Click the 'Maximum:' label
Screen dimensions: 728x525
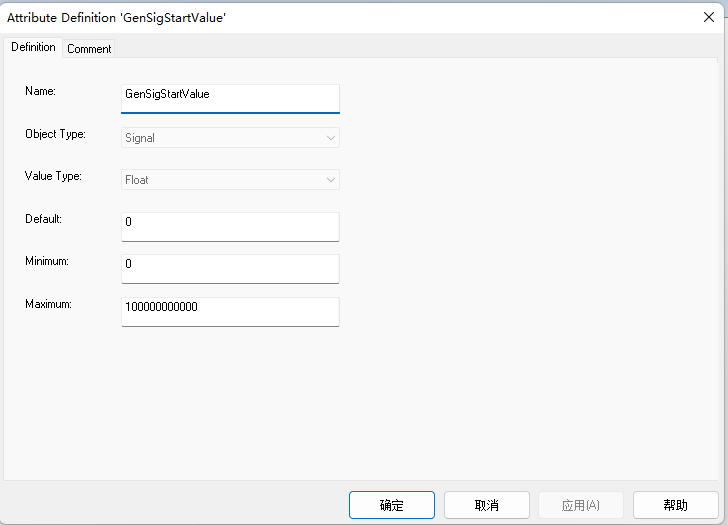(x=48, y=304)
